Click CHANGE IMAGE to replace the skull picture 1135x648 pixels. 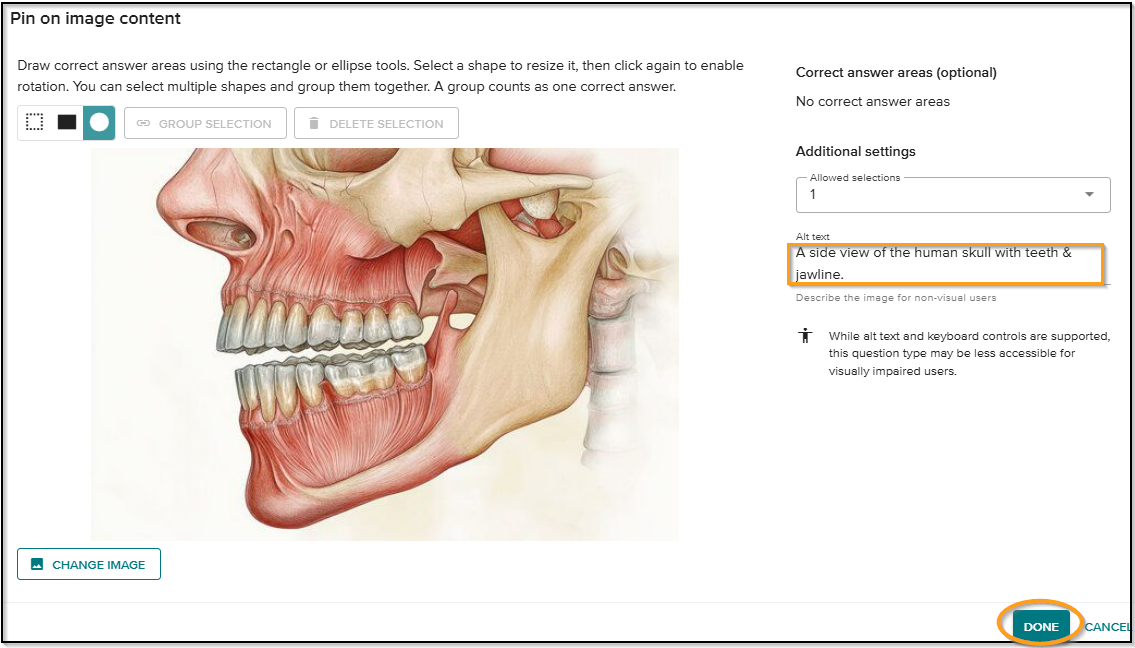[88, 564]
